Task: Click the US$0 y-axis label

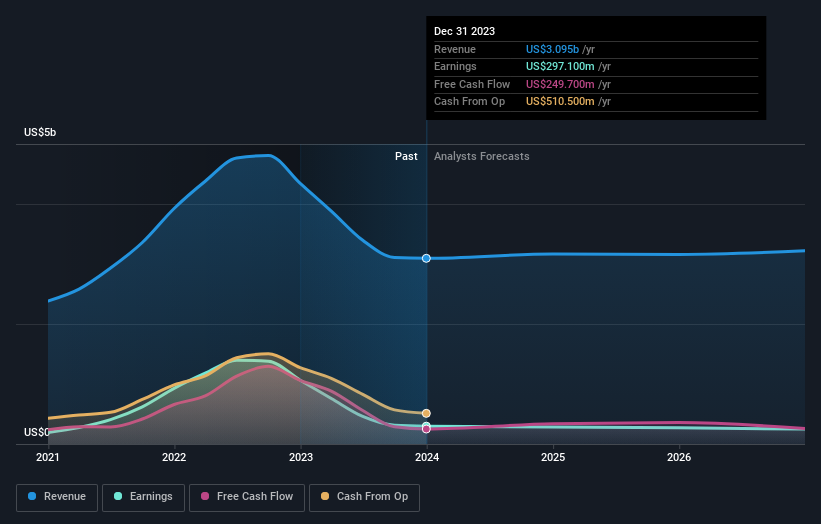Action: point(36,432)
